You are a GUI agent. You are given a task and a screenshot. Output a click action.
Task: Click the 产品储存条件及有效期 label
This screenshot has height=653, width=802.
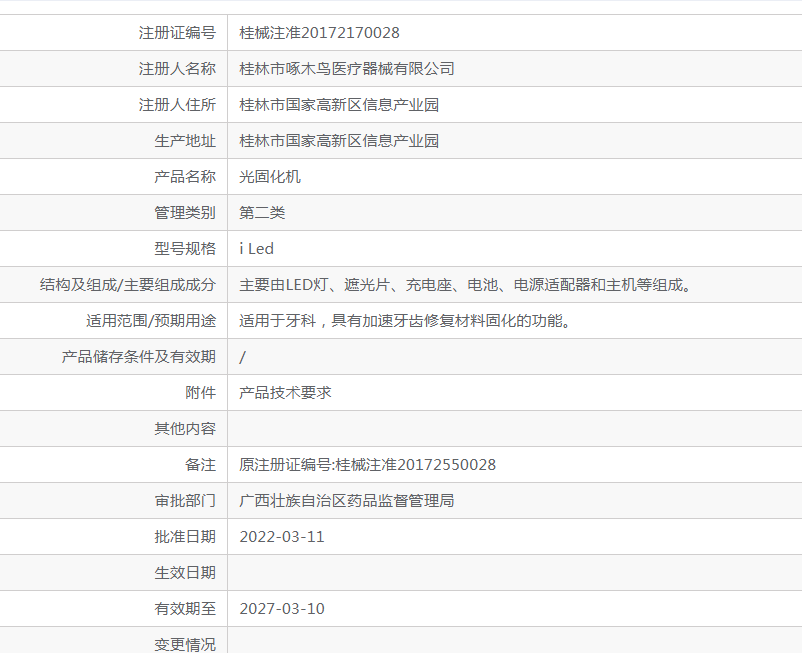point(139,356)
